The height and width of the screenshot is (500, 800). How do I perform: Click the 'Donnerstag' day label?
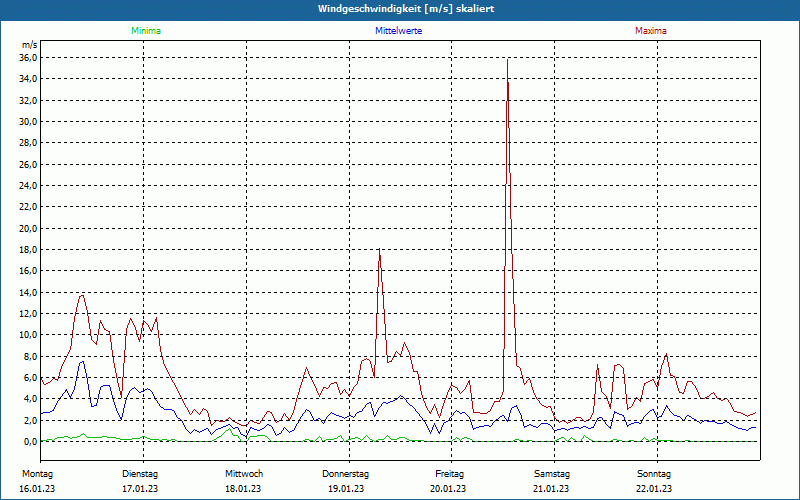346,473
